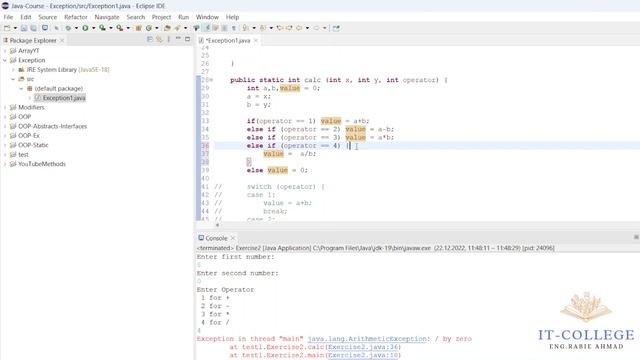The height and width of the screenshot is (360, 640).
Task: Close the Exception1.java editor tab
Action: coord(256,40)
